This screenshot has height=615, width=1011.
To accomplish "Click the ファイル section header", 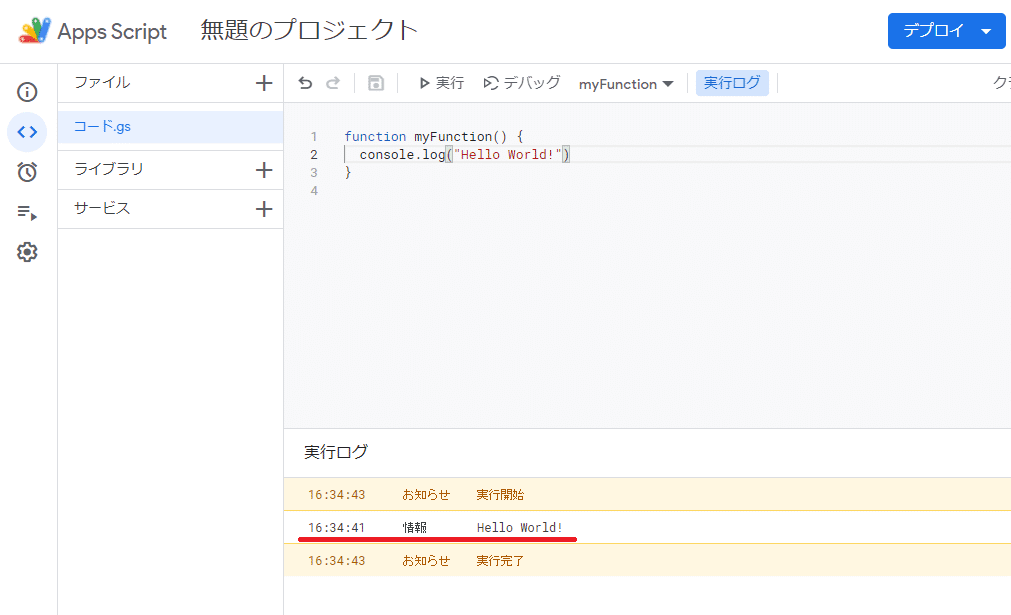I will click(x=102, y=83).
